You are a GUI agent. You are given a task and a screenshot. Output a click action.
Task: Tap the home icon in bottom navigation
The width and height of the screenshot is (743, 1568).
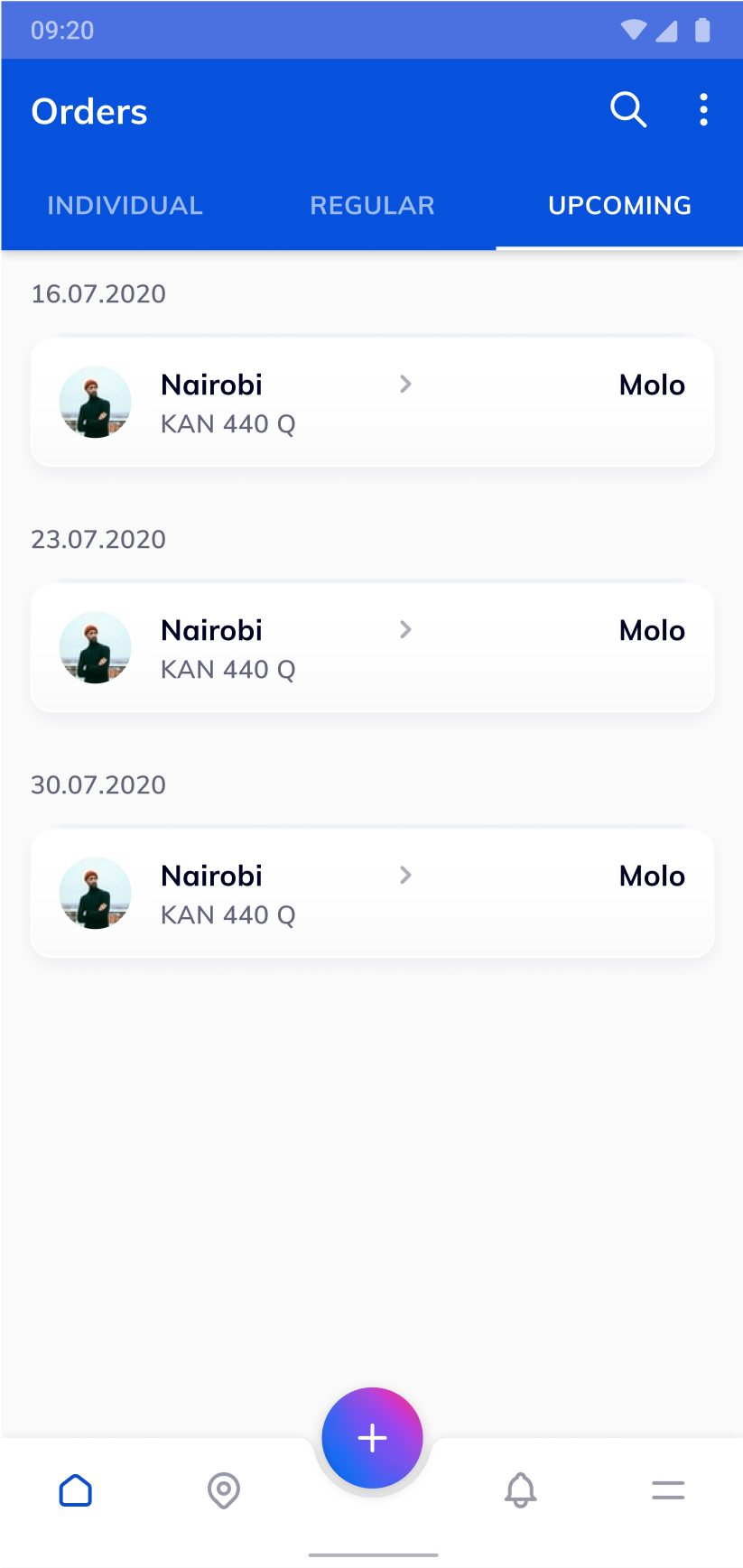(76, 1490)
